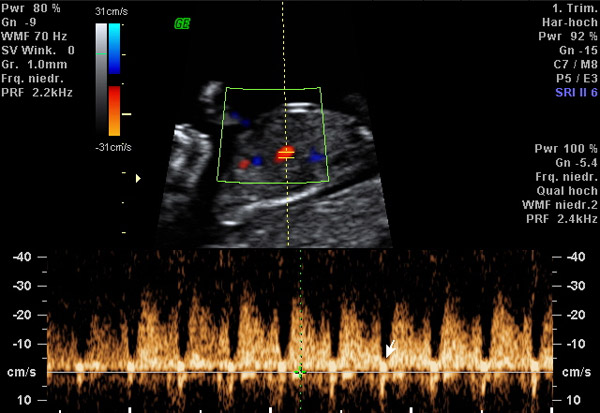Click the yellow baseline tick on the color scale
Image resolution: width=600 pixels, height=413 pixels.
point(127,116)
